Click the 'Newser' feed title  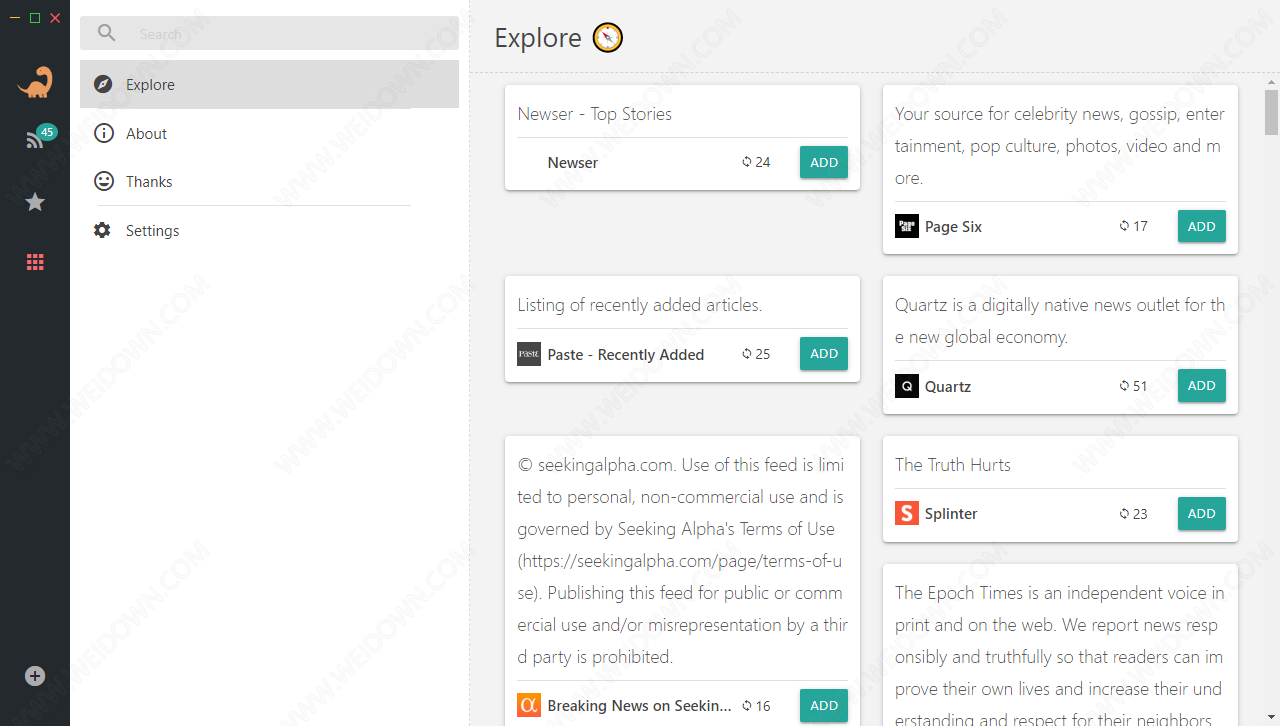click(x=573, y=163)
